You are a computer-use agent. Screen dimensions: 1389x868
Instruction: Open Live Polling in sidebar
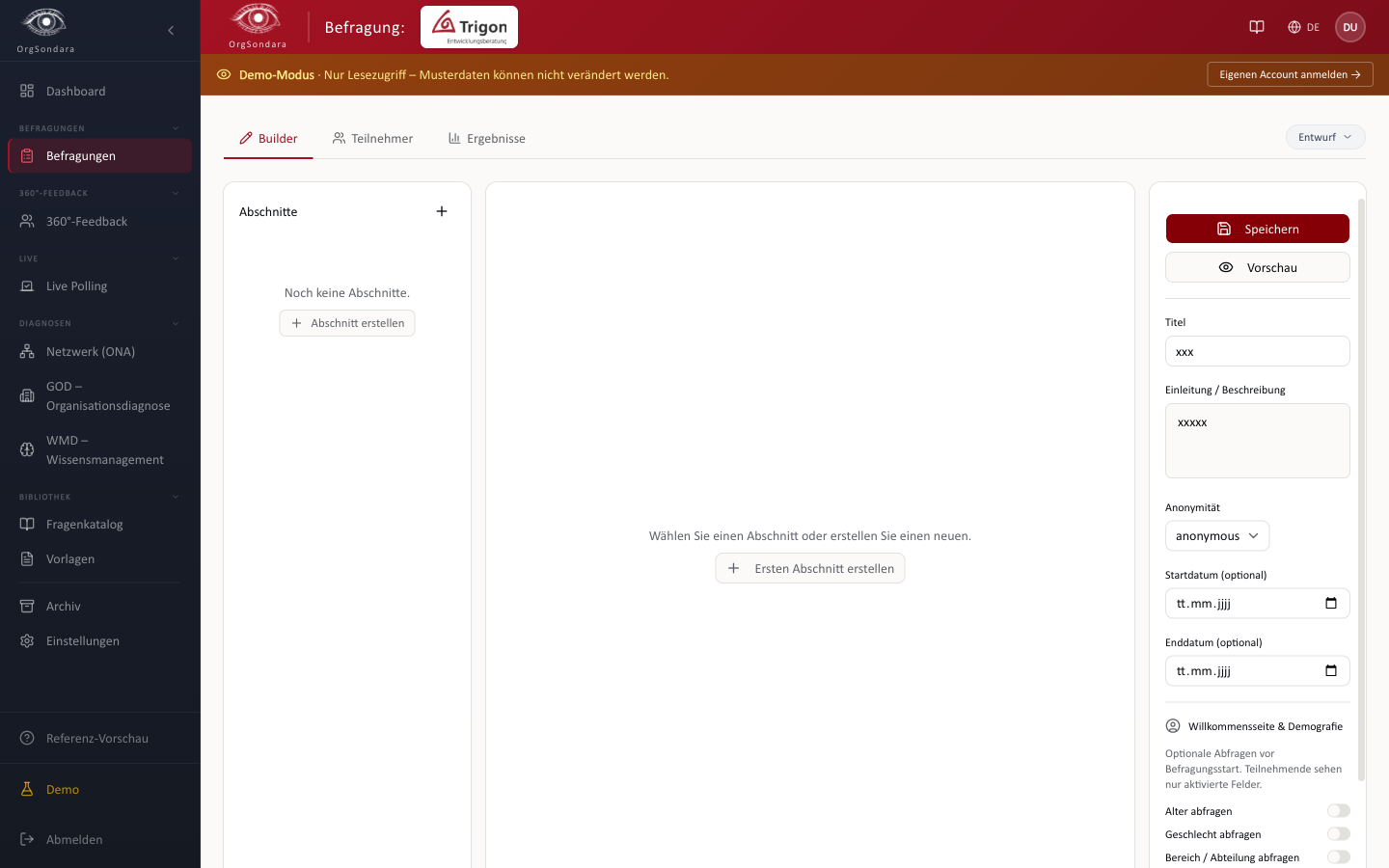(100, 285)
